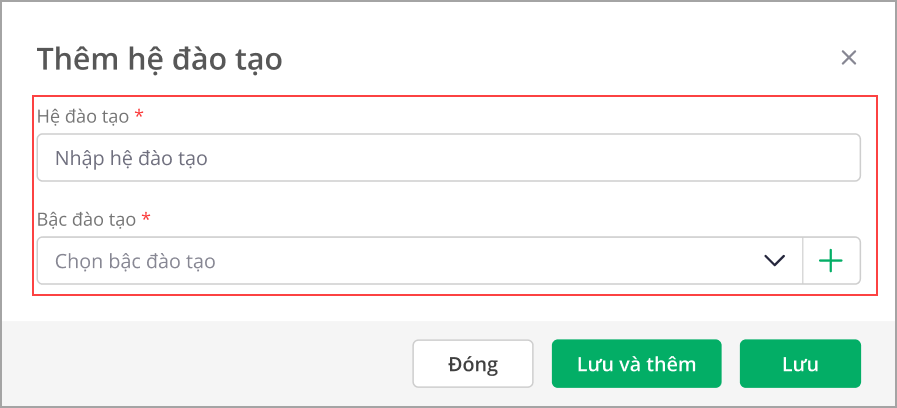The width and height of the screenshot is (897, 408).
Task: Open the Chọn bậc đào tạo combo box
Action: 400,261
